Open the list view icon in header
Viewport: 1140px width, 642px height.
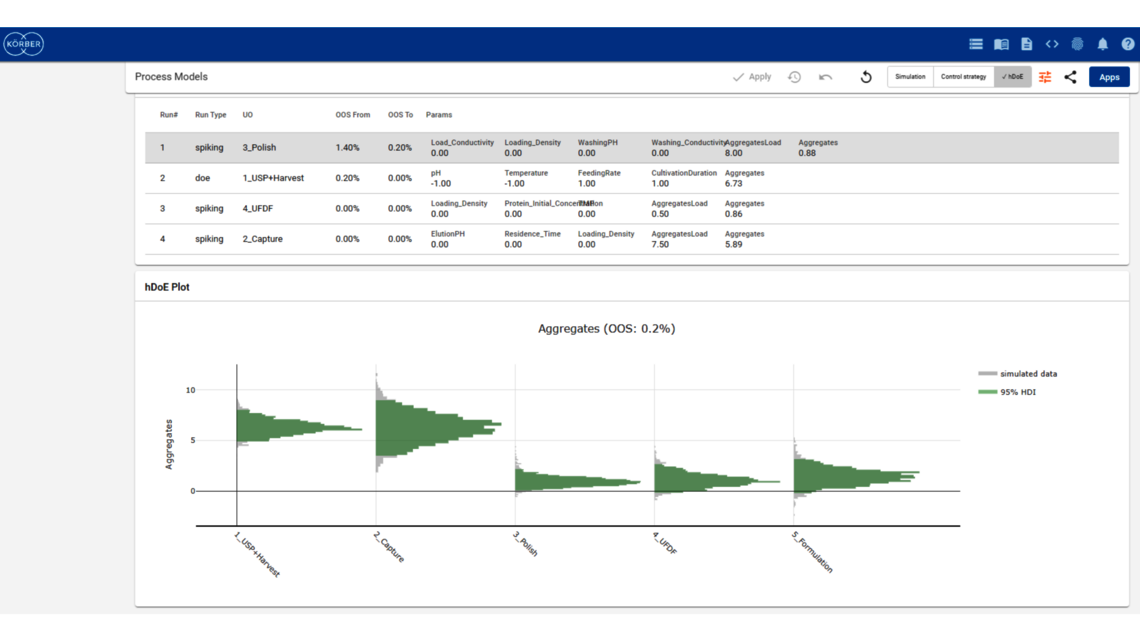(975, 44)
